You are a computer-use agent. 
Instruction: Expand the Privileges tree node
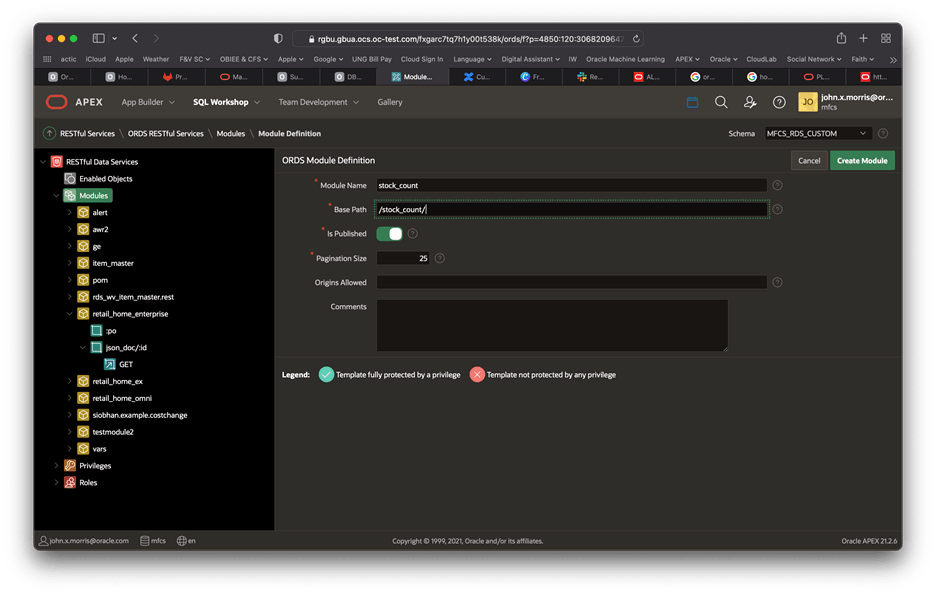coord(56,465)
